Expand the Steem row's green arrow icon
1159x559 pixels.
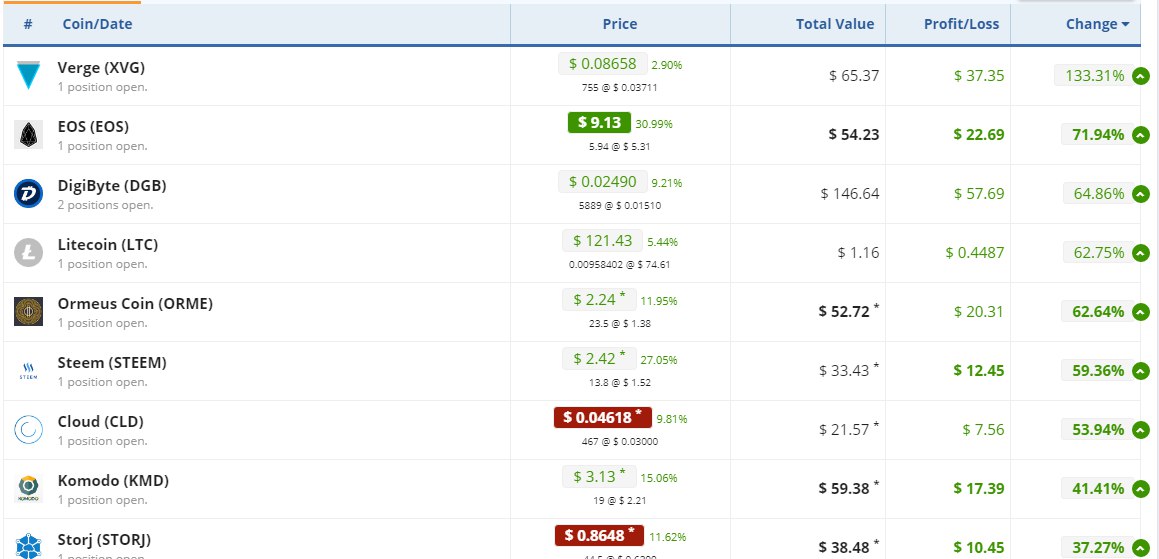1141,370
